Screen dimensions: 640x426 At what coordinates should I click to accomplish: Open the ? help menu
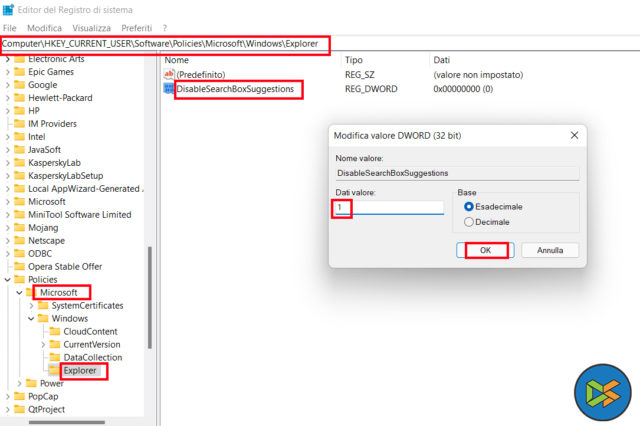coord(164,28)
